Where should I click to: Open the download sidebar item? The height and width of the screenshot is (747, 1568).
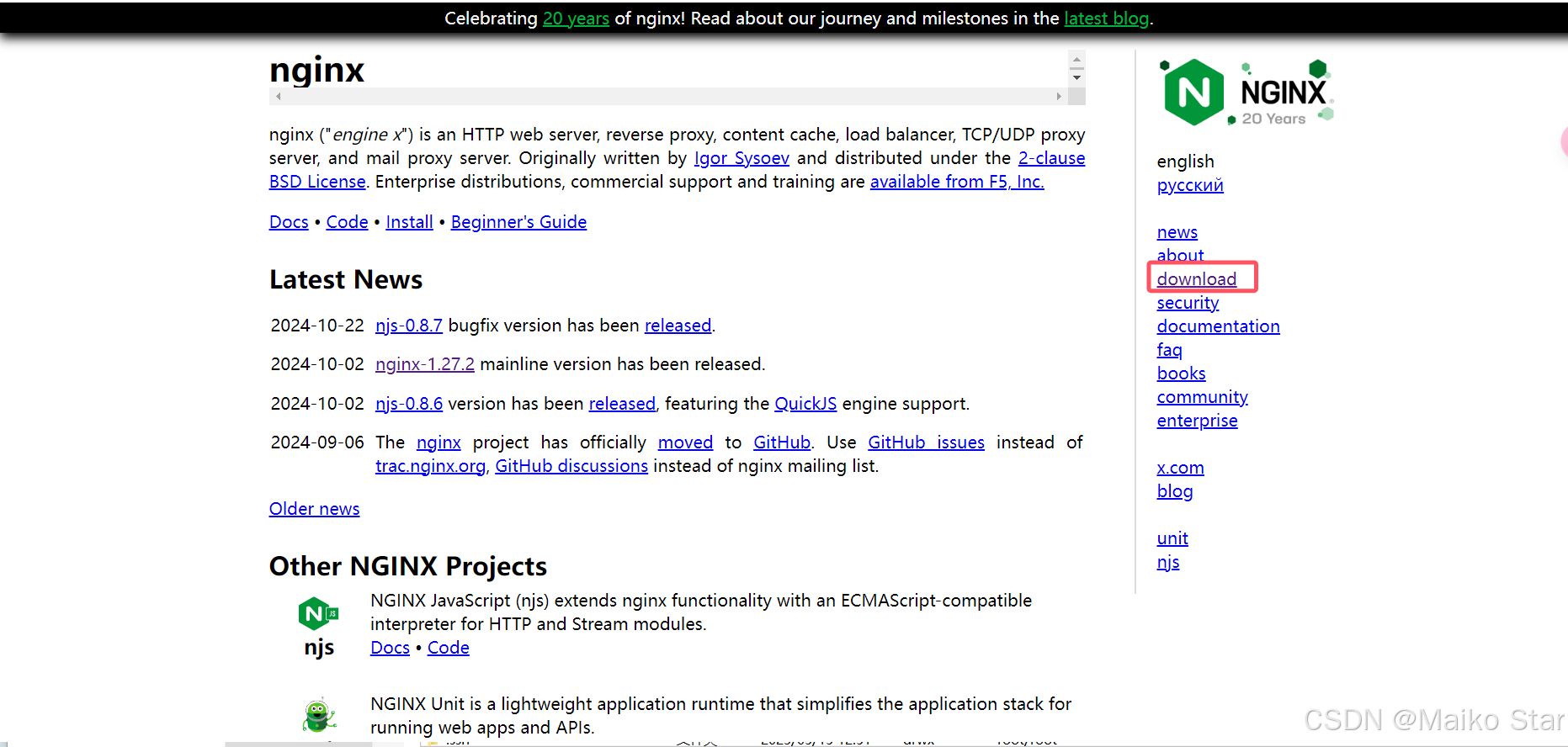coord(1196,279)
